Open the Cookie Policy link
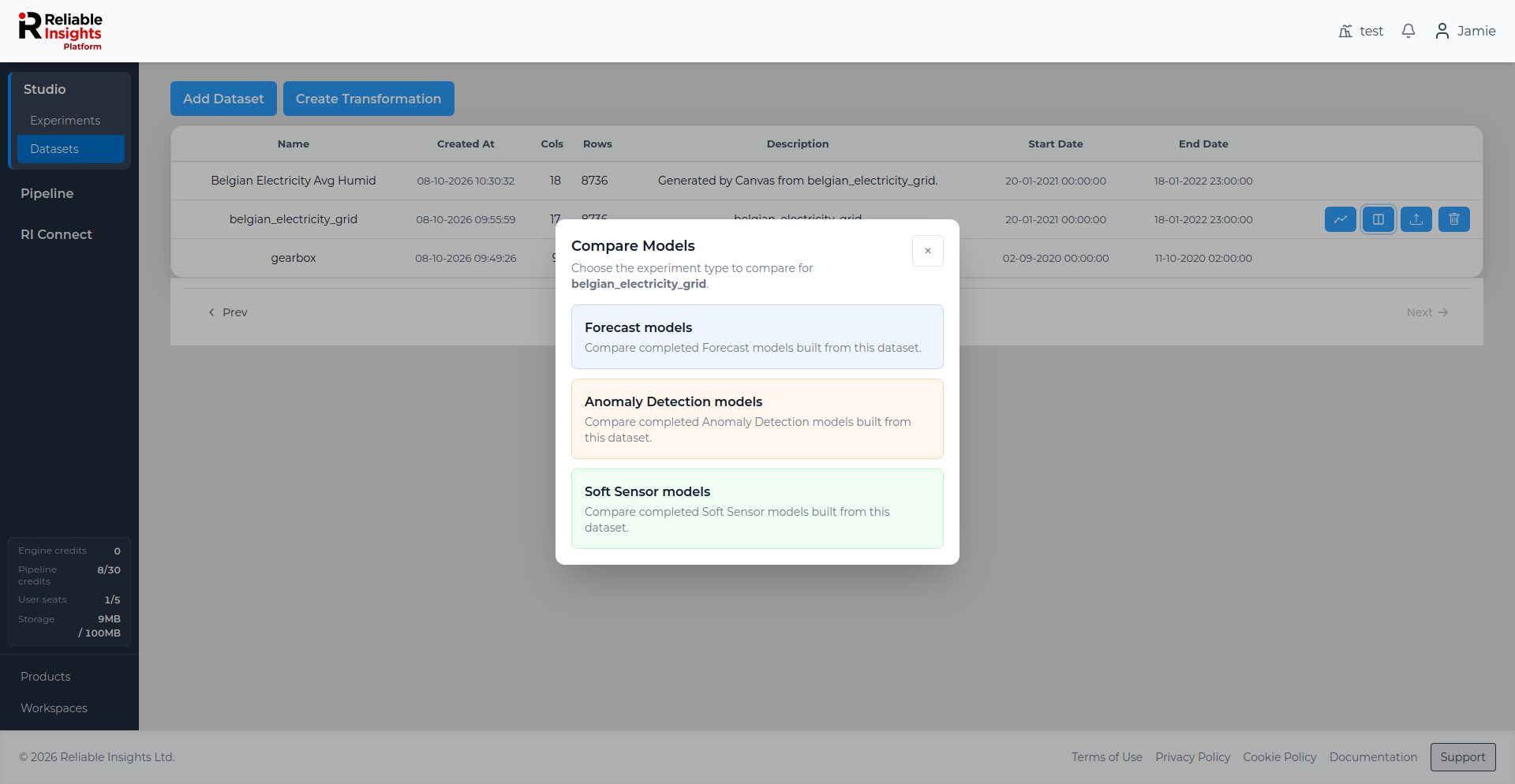1515x784 pixels. point(1280,757)
